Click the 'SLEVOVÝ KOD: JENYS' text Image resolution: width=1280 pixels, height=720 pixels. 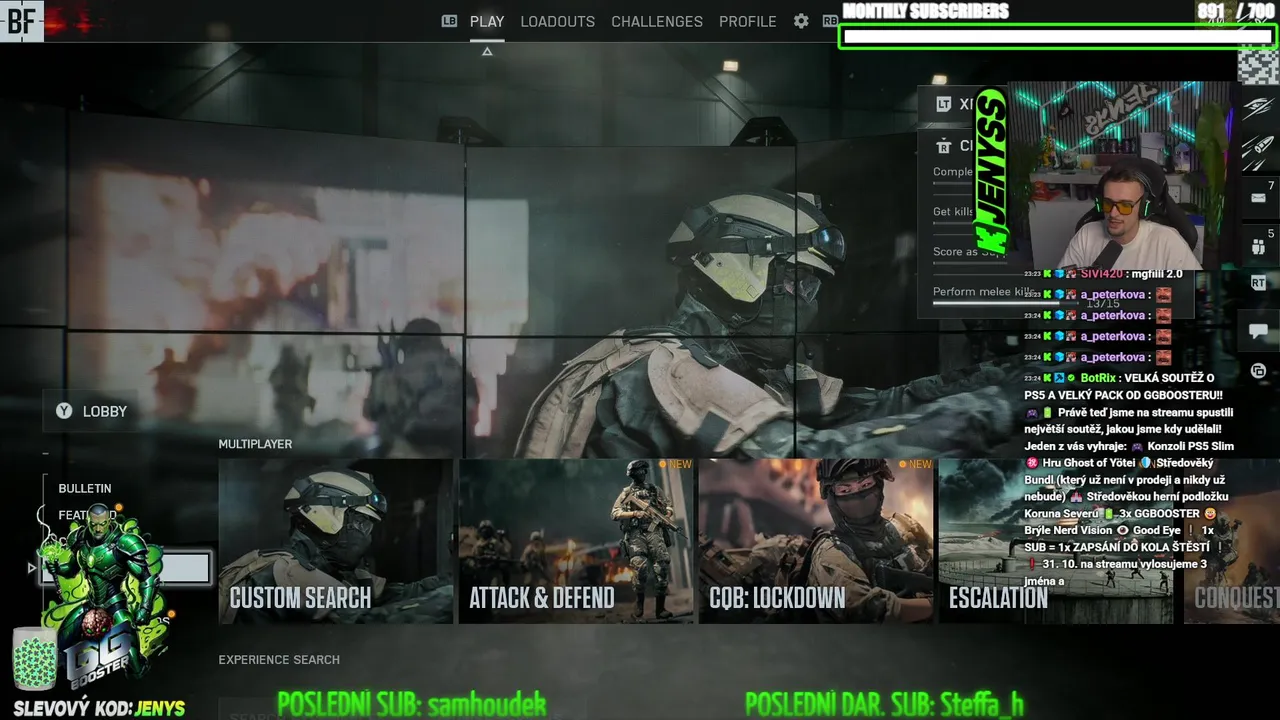[x=100, y=708]
